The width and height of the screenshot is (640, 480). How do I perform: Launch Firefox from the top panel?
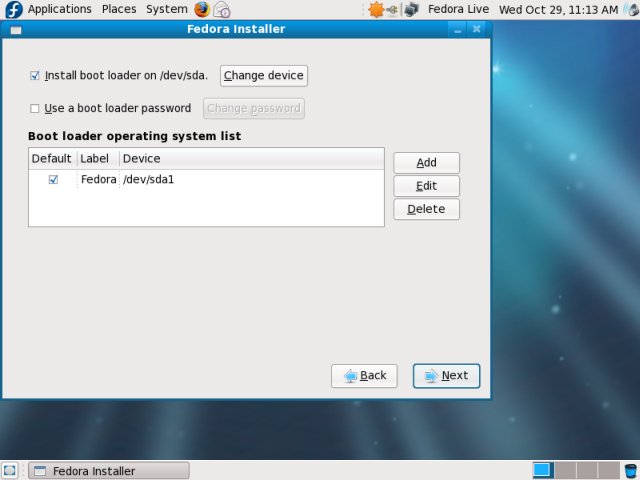(202, 9)
